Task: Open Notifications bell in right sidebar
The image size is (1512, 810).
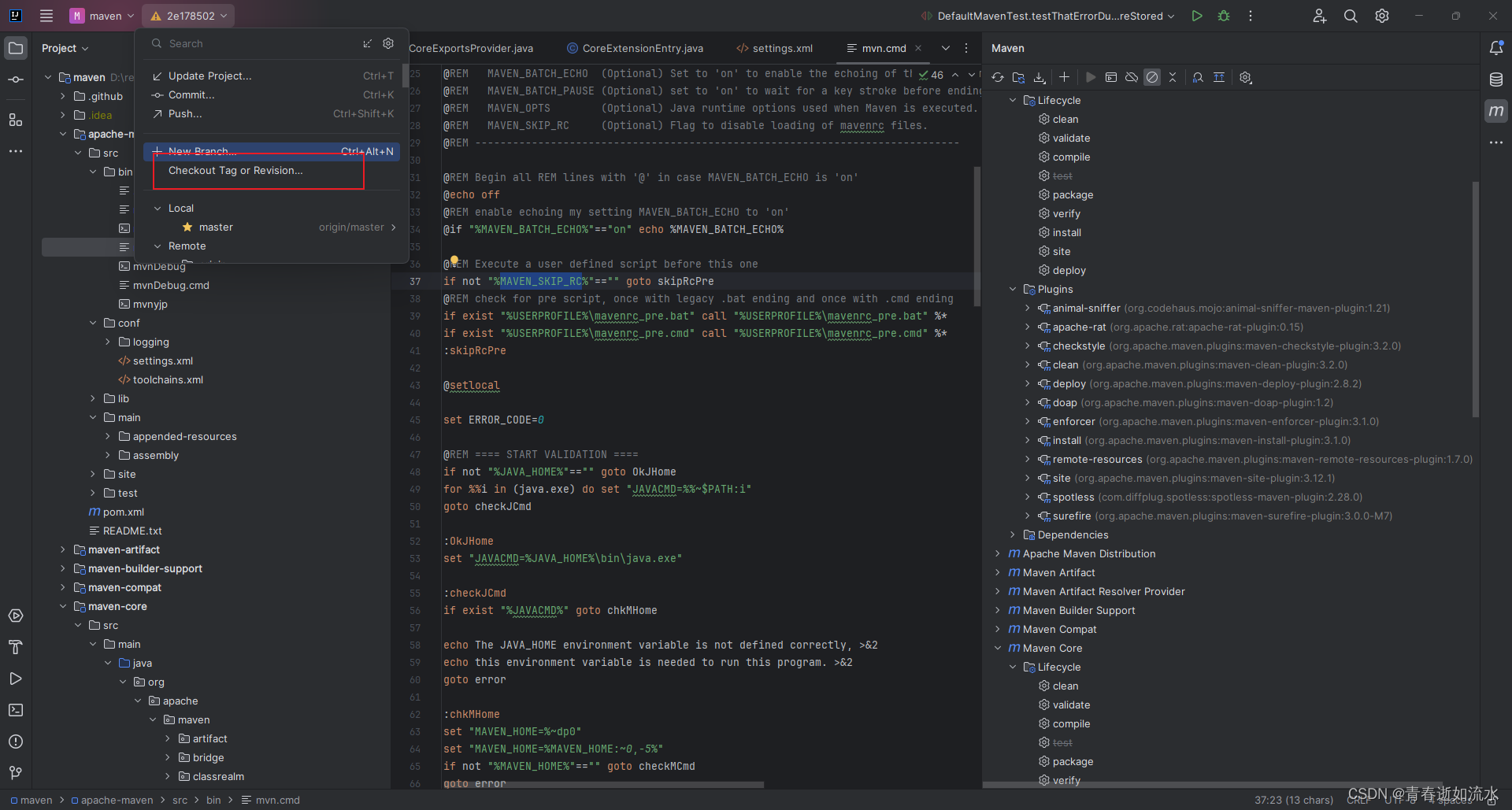Action: point(1496,48)
